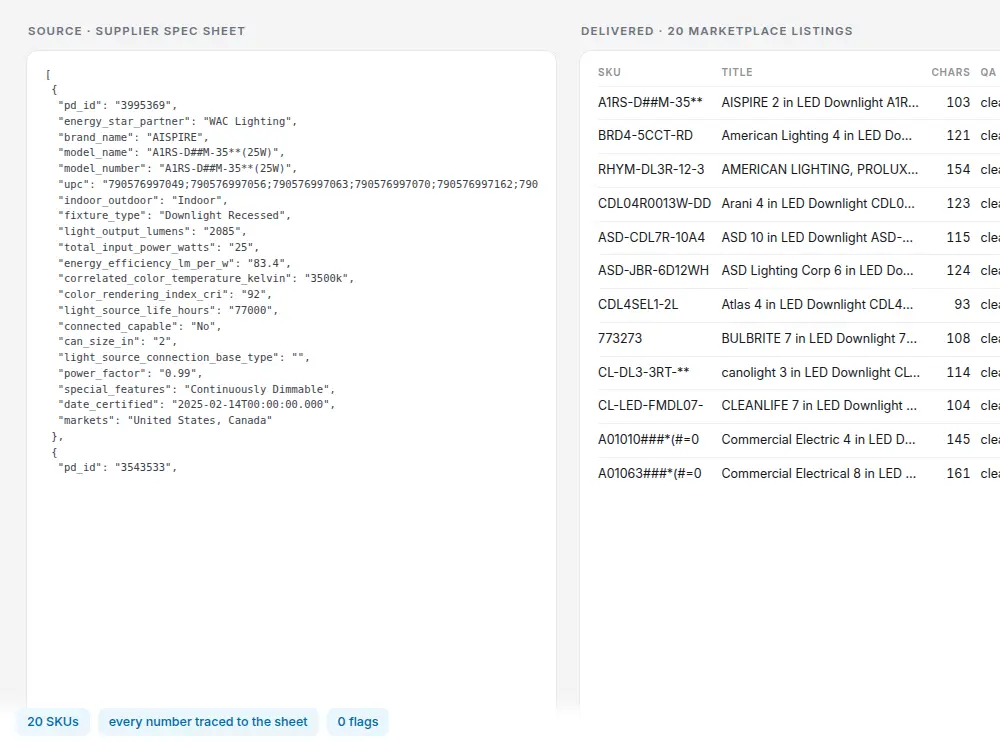Click the "color_rendering_index_cri": "92" line
The image size is (1000, 750).
165,295
